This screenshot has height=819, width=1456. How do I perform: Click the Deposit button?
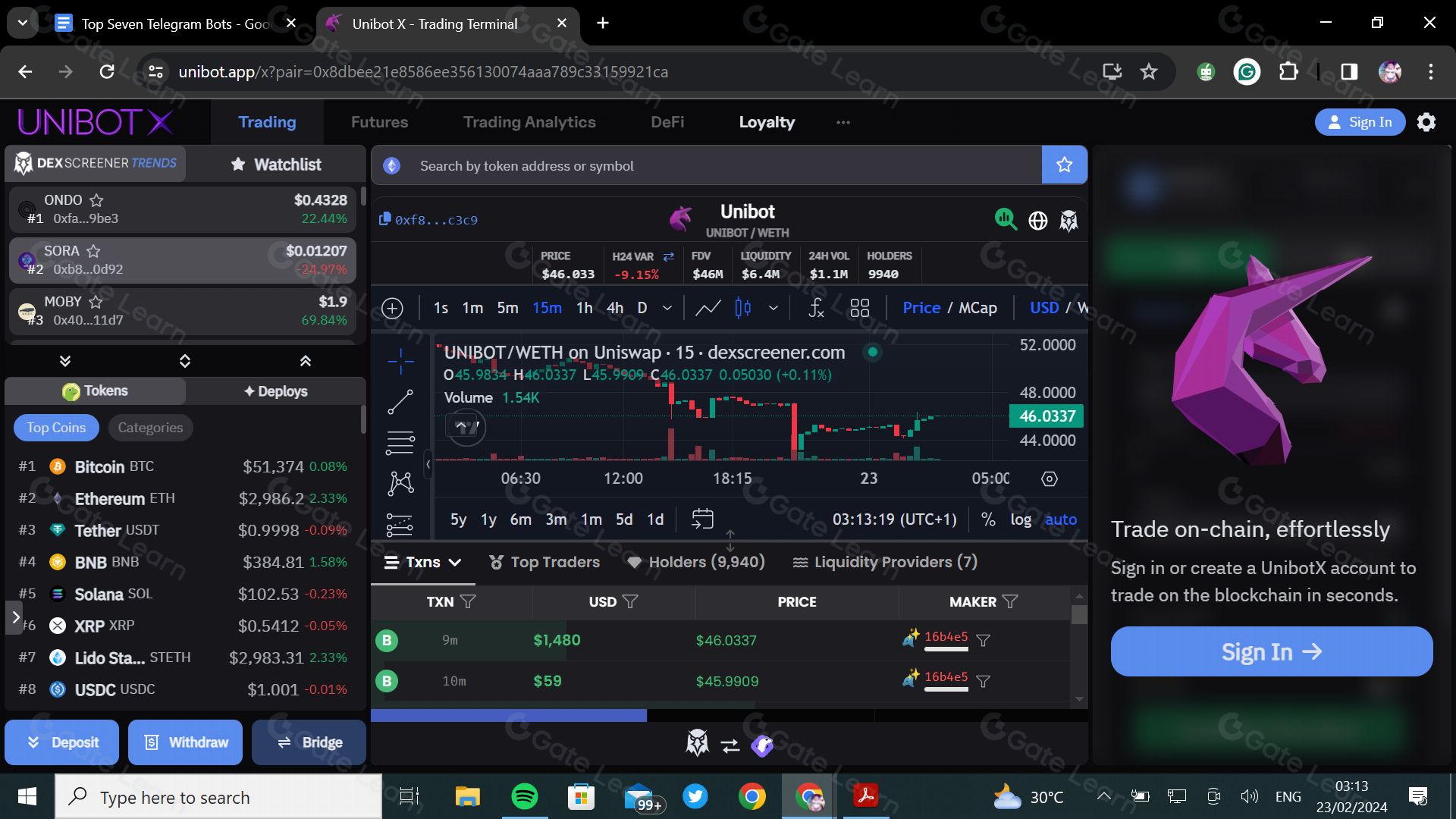(x=62, y=742)
